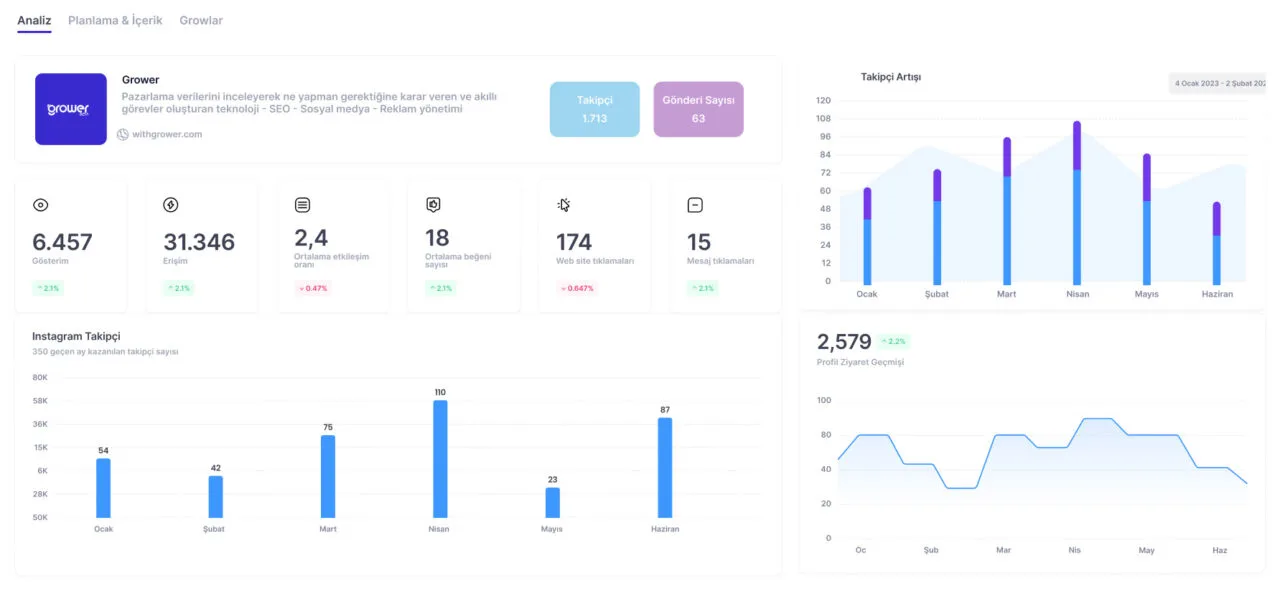
Task: Click the purple Gönderi Sayısı 63 button
Action: click(698, 109)
